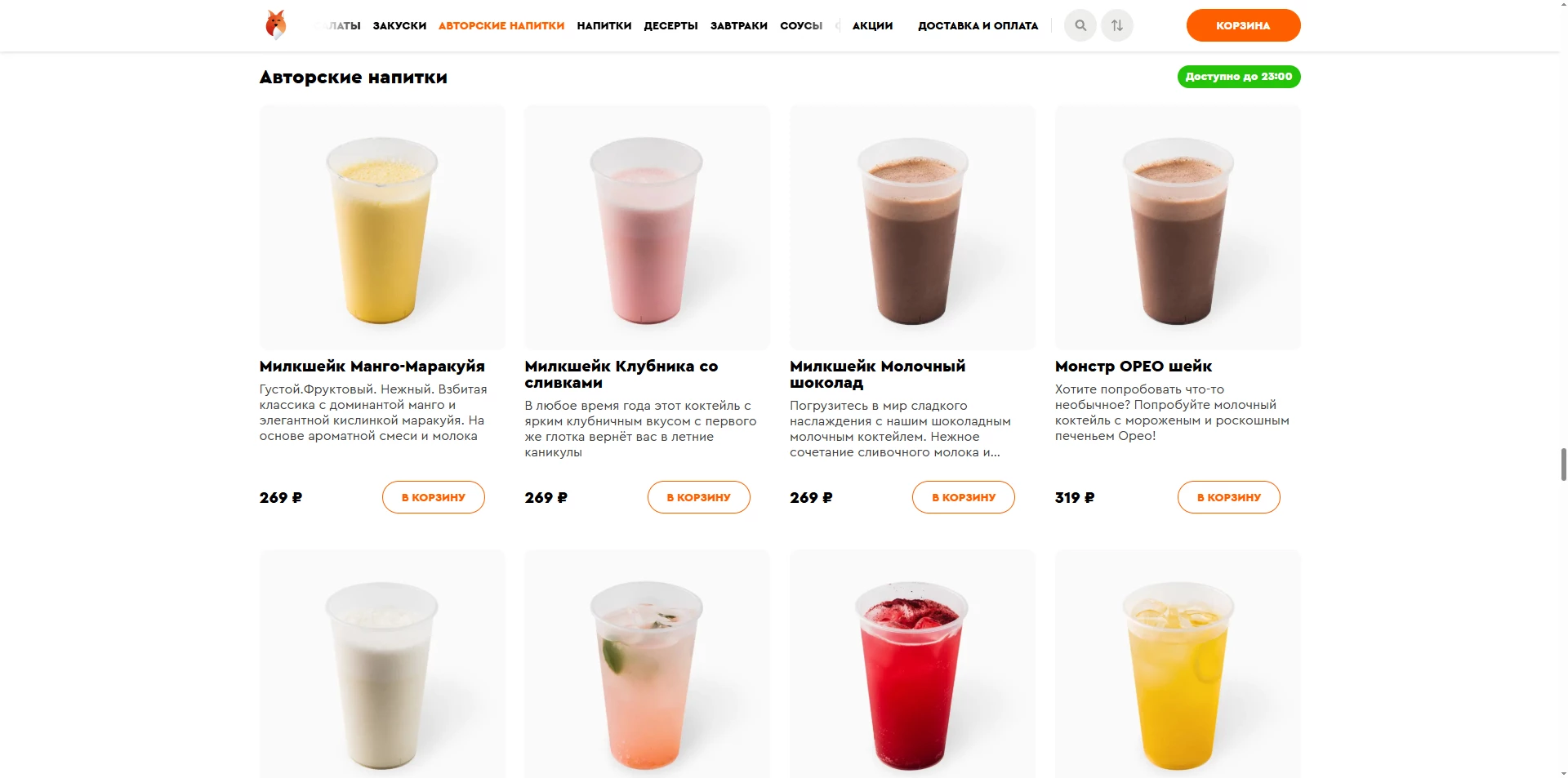Click the sort arrows icon
Image resolution: width=1568 pixels, height=778 pixels.
(1117, 25)
